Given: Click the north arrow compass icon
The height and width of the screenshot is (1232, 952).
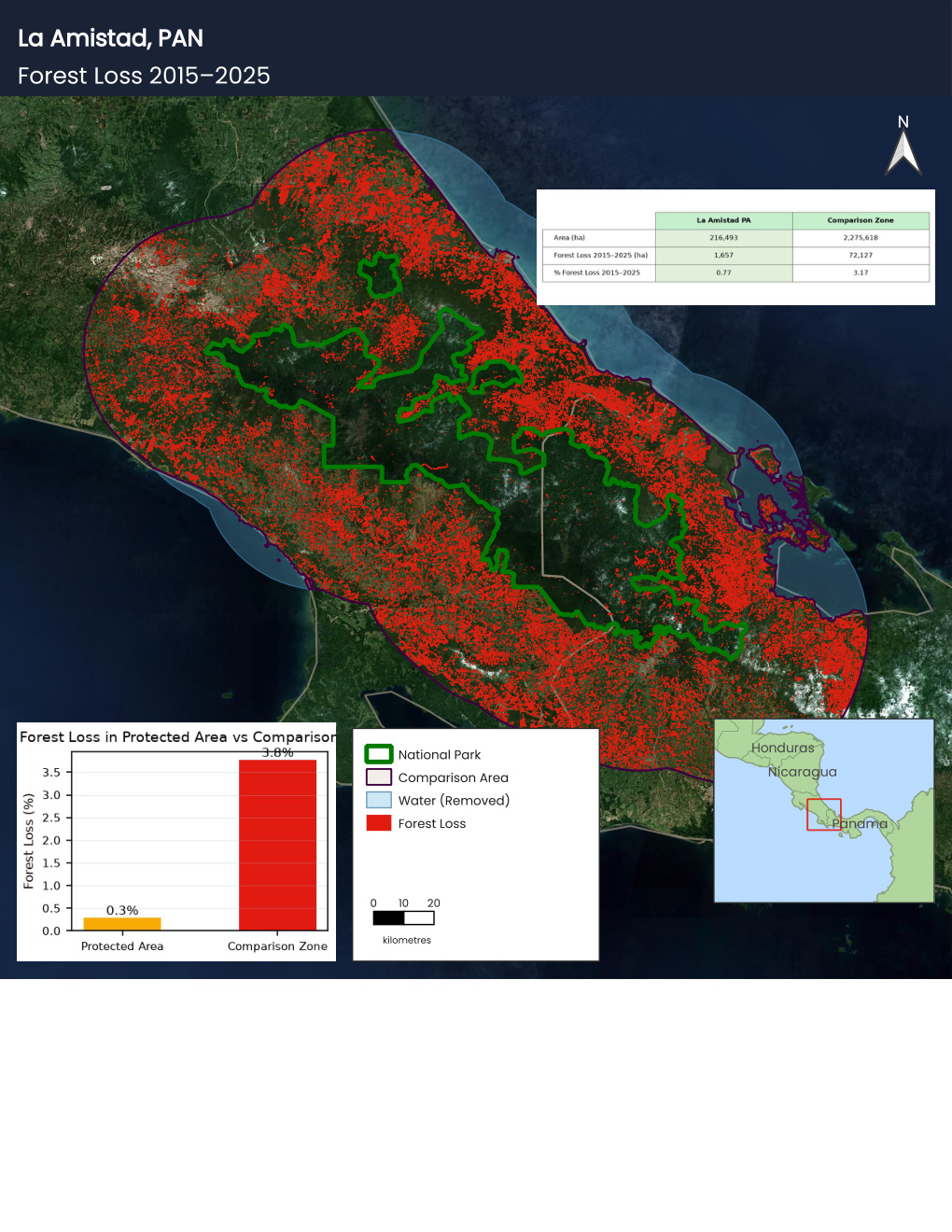Looking at the screenshot, I should [903, 152].
